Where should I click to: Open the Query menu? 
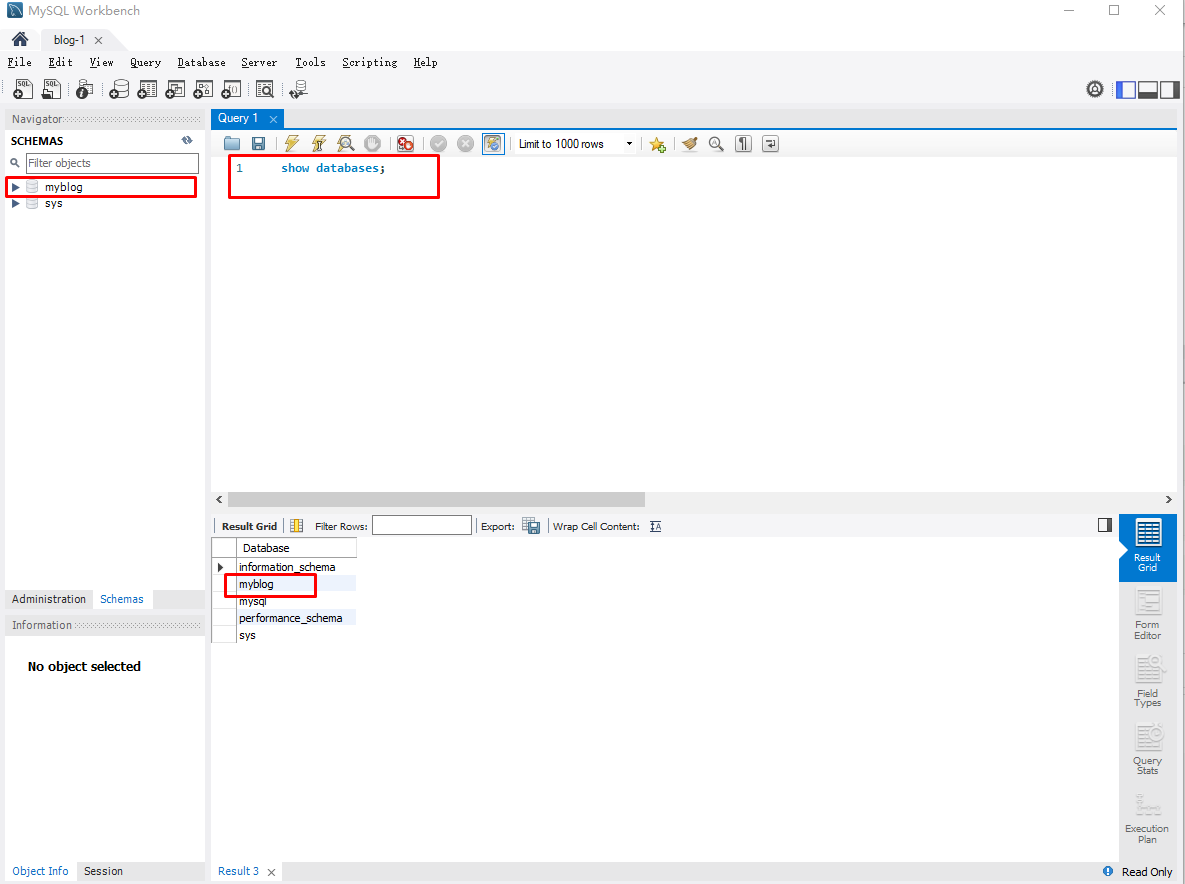tap(145, 62)
